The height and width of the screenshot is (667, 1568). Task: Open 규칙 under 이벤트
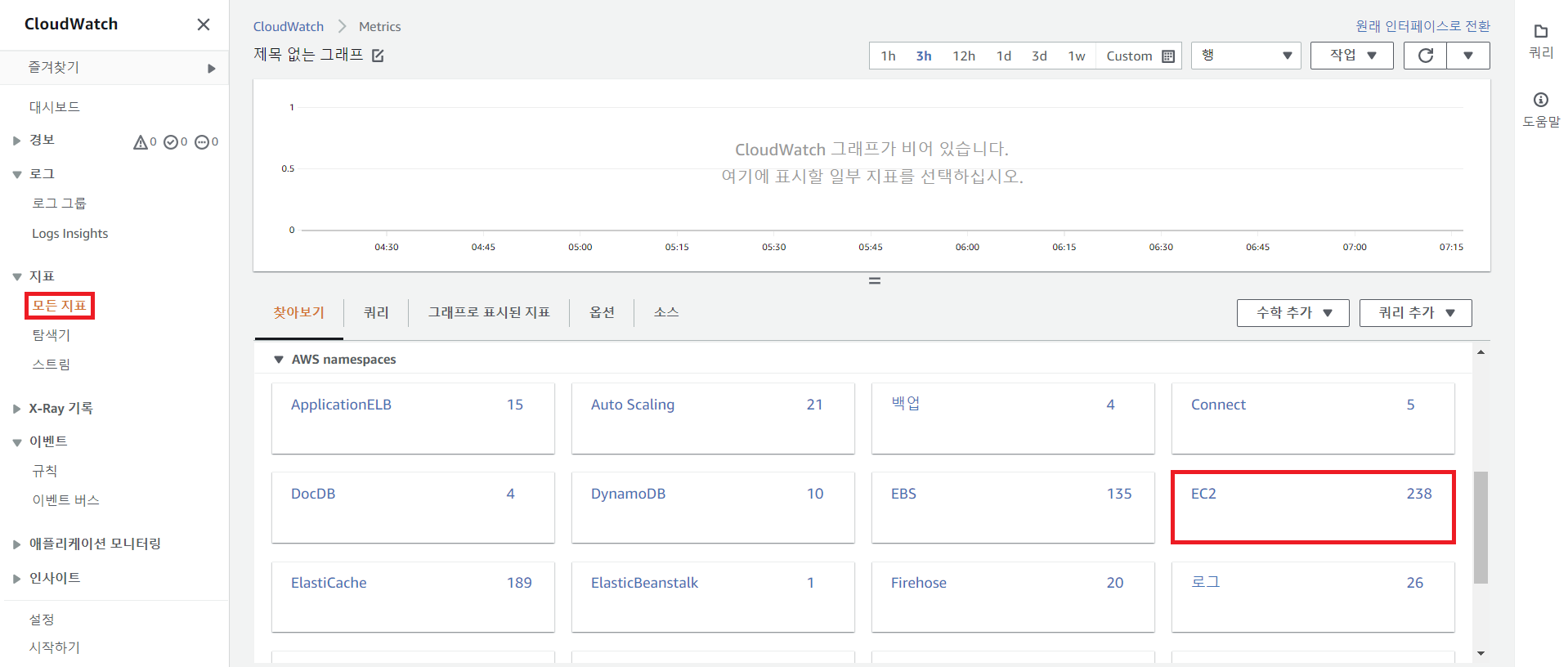tap(45, 471)
